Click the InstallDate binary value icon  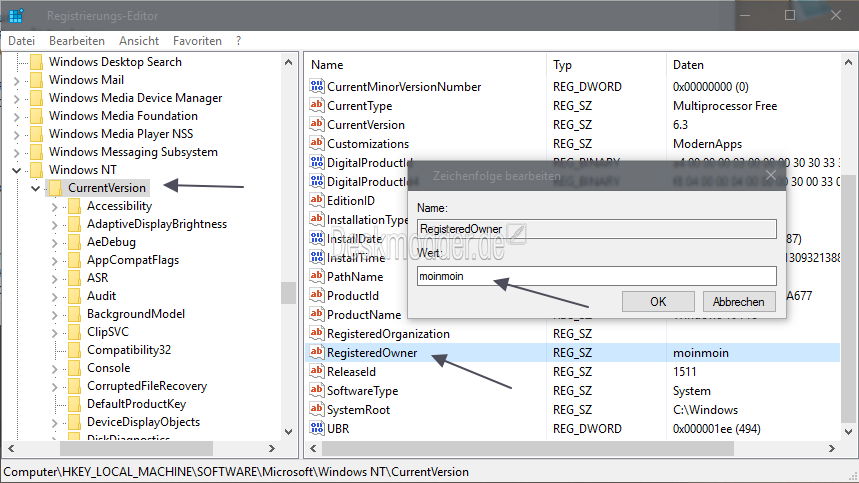pos(317,238)
